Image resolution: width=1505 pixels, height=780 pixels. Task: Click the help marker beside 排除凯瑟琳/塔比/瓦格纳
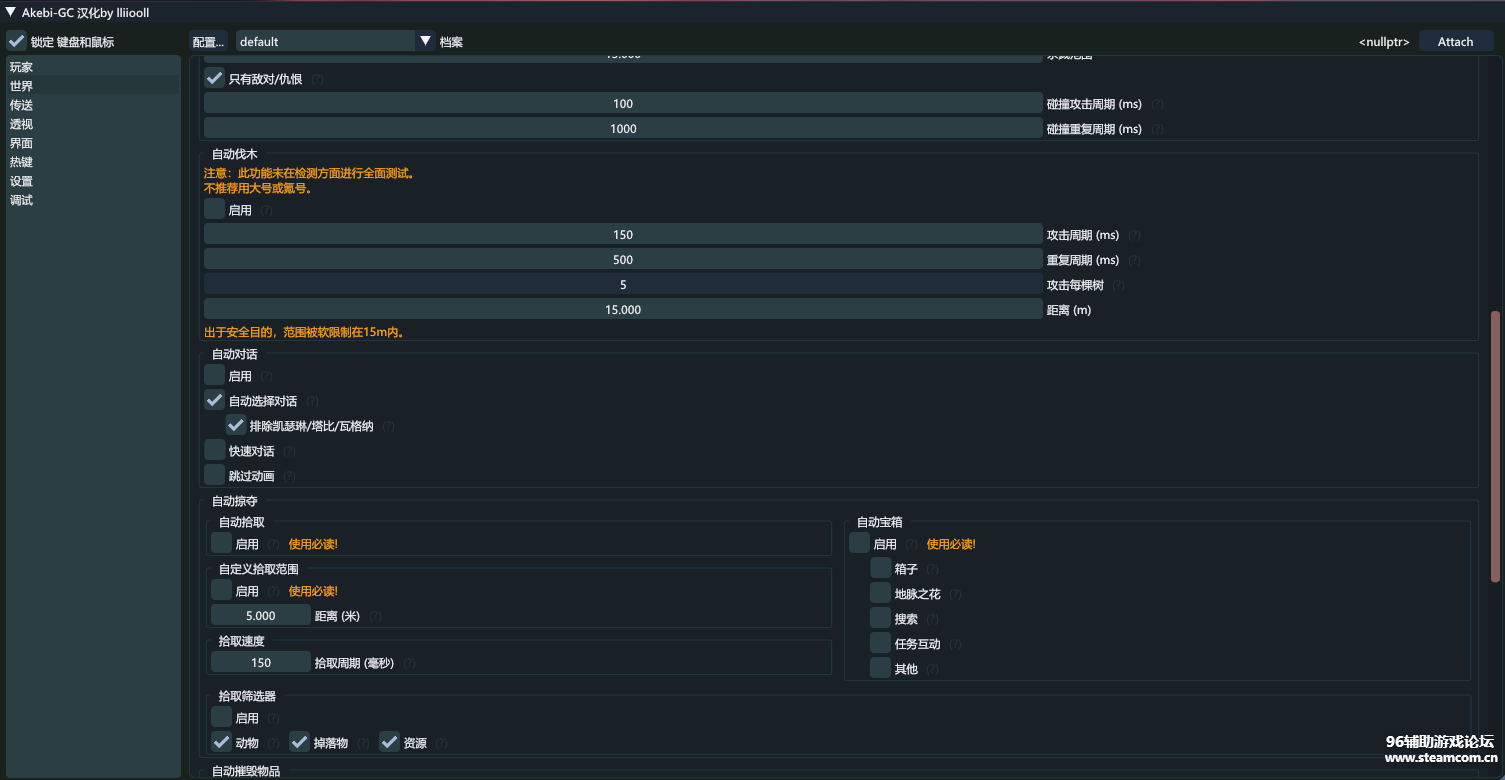tap(388, 427)
